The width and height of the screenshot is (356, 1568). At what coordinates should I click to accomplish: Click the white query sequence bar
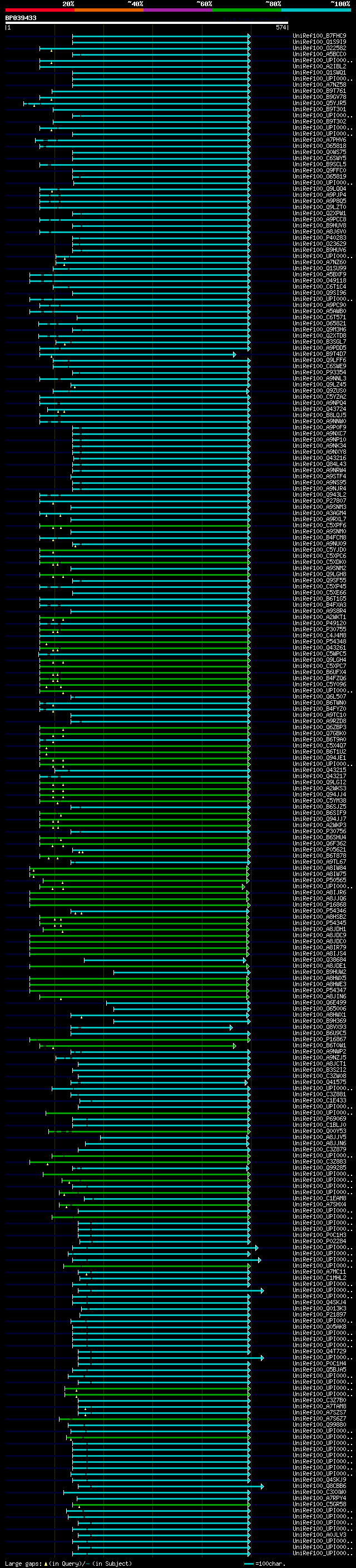(147, 22)
